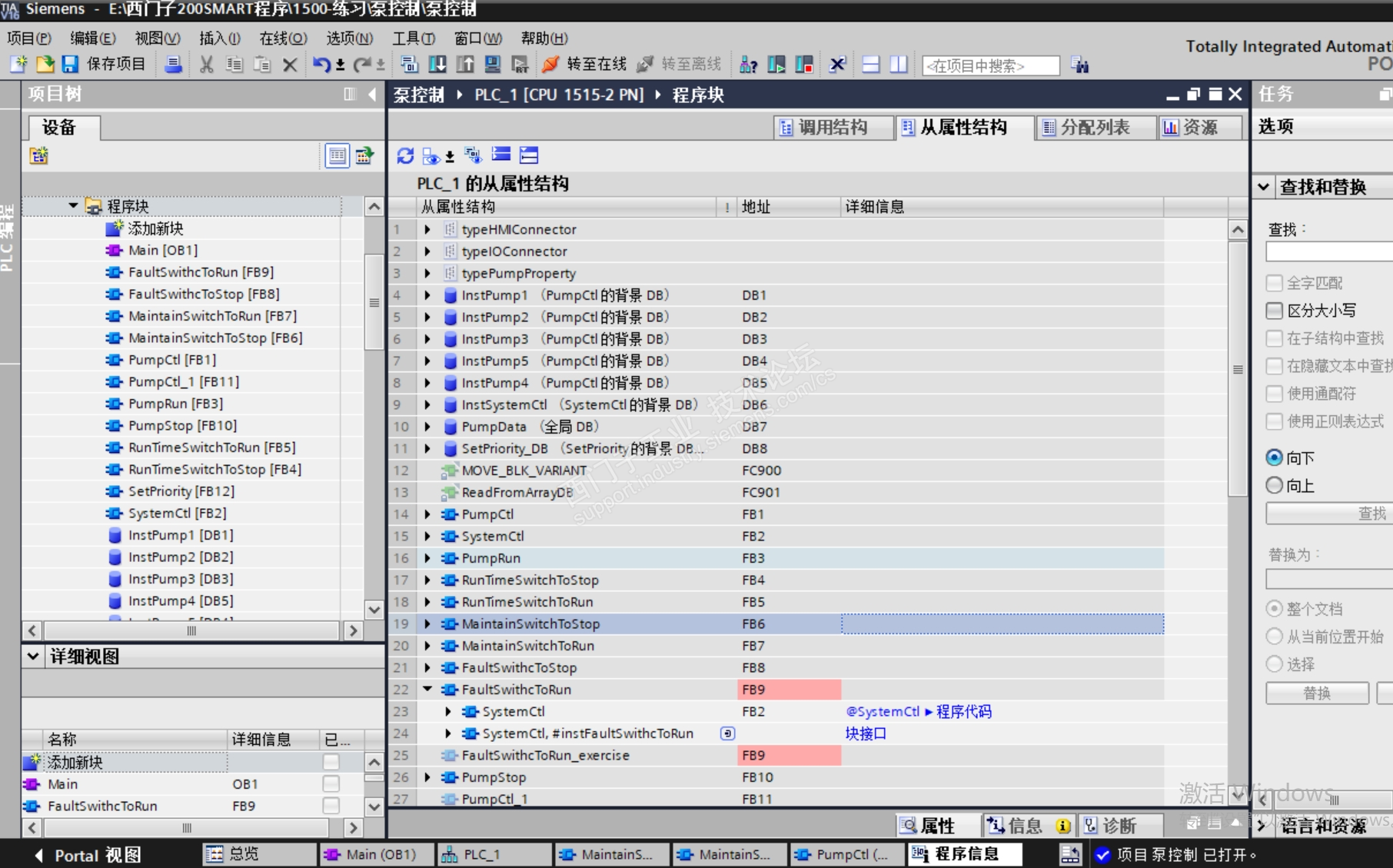
Task: Click the compile icon in the toolbar
Action: click(409, 65)
